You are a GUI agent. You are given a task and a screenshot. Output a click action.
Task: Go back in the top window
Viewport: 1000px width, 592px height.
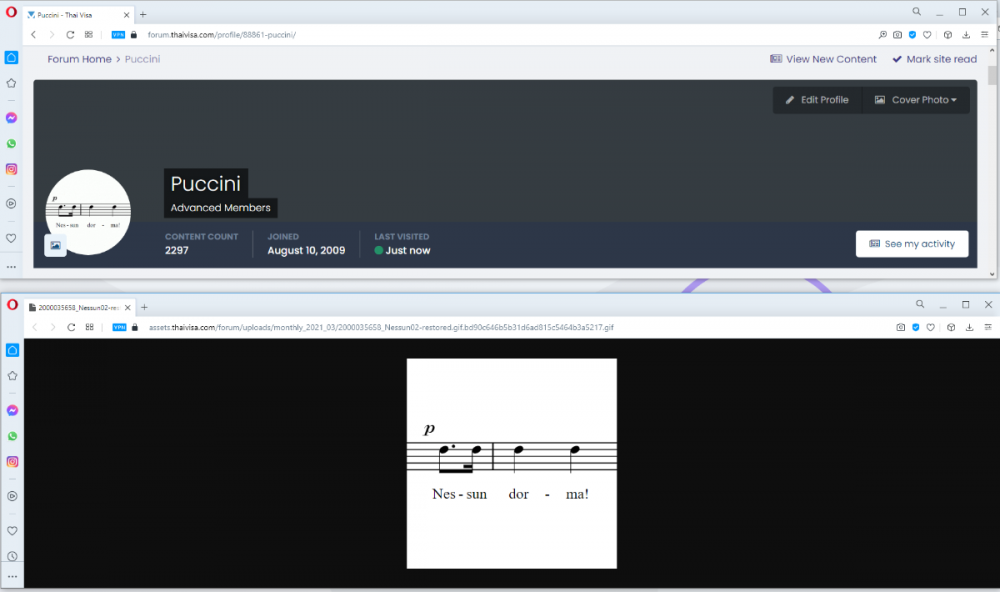33,34
